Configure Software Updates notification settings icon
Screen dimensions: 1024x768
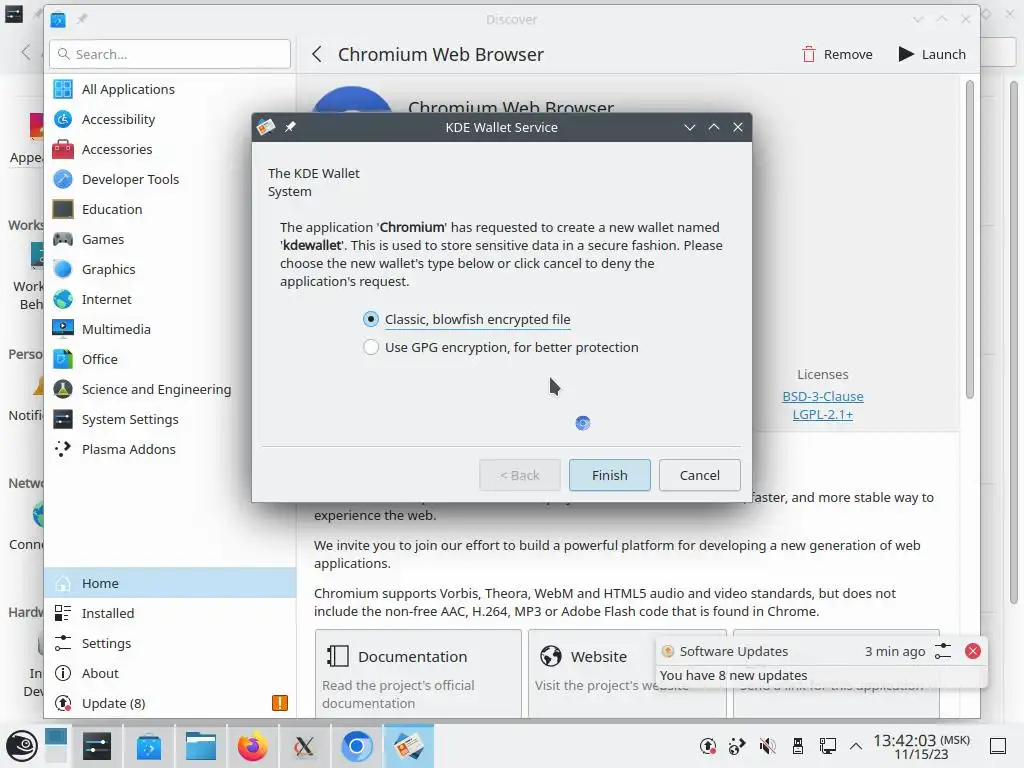pos(942,651)
